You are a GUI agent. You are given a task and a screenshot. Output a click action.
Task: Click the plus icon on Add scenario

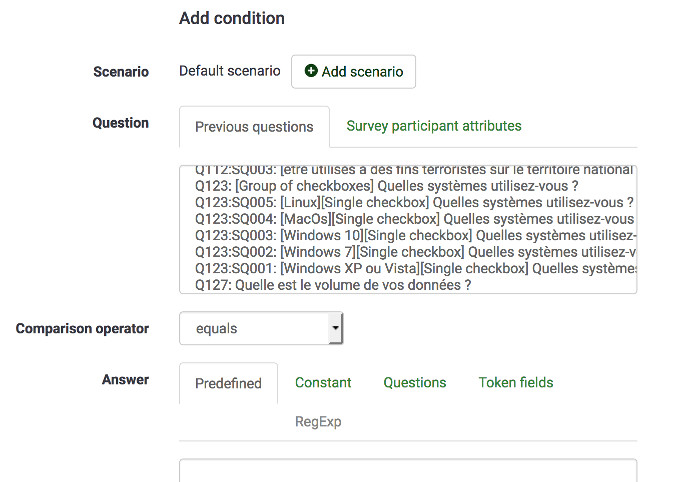coord(311,72)
